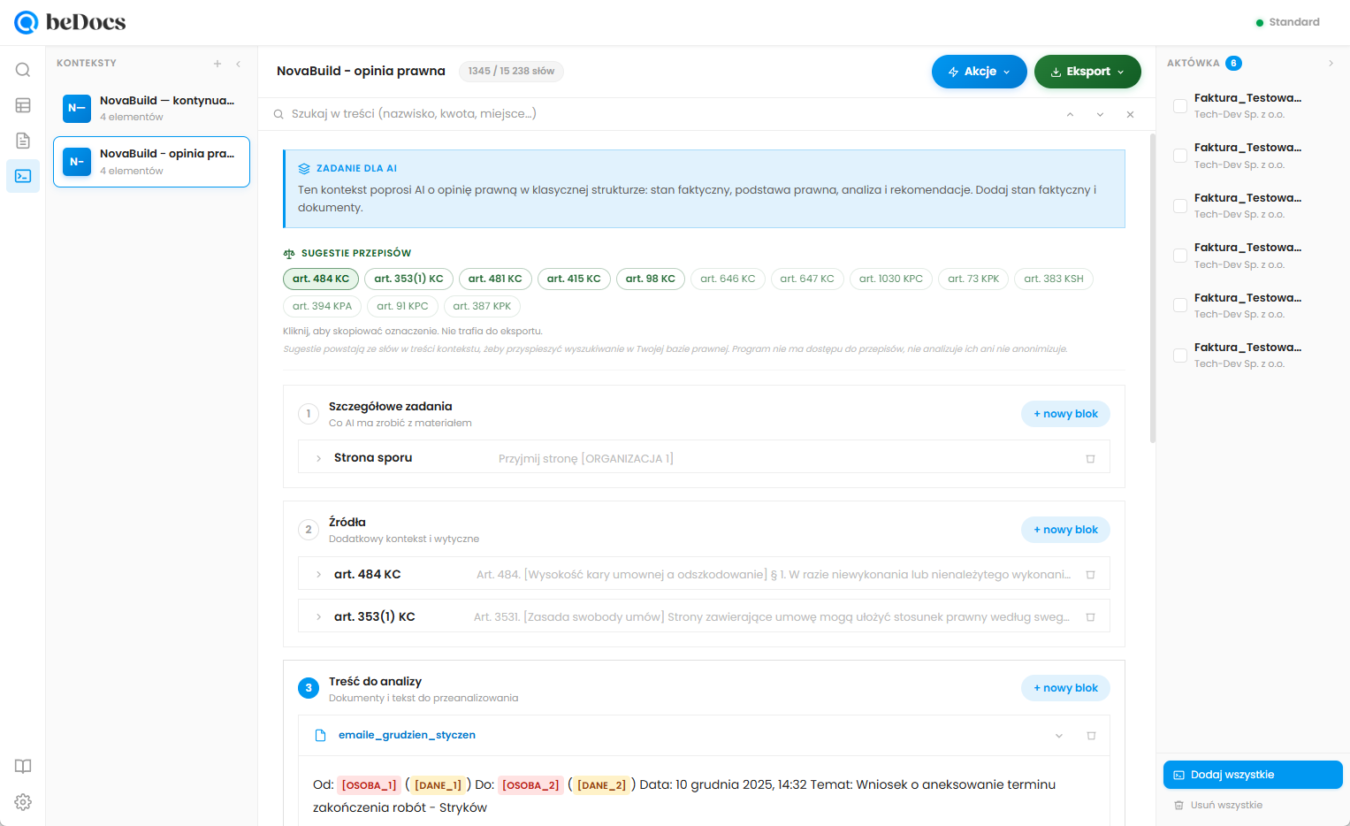
Task: Tick the last Faktura_Testowa checkbox in Aktówka
Action: click(x=1180, y=355)
